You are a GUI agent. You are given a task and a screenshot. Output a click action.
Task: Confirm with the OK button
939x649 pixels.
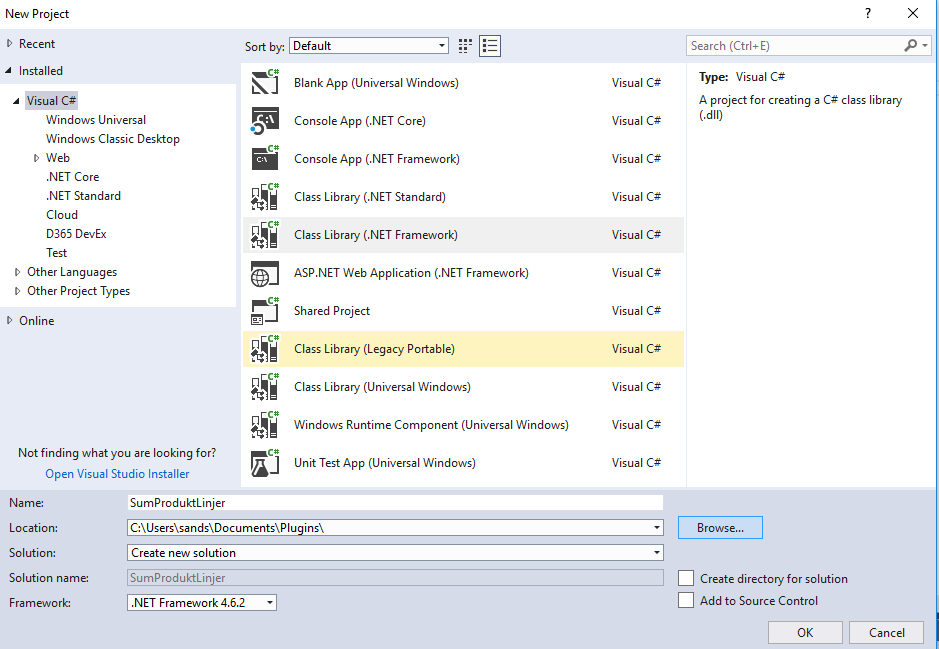pos(805,633)
